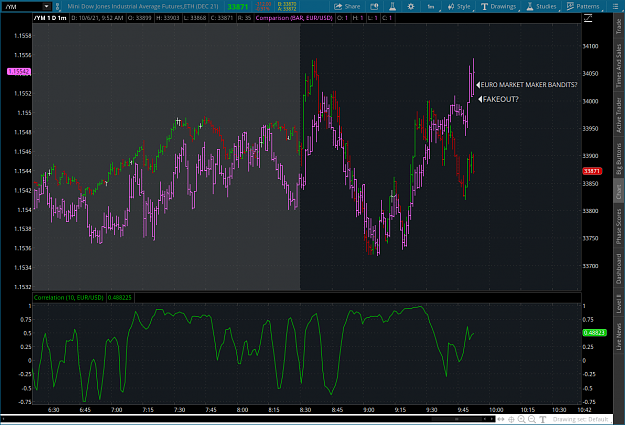Viewport: 625px width, 425px height.
Task: Open the 1m timeframe selector
Action: [x=431, y=6]
